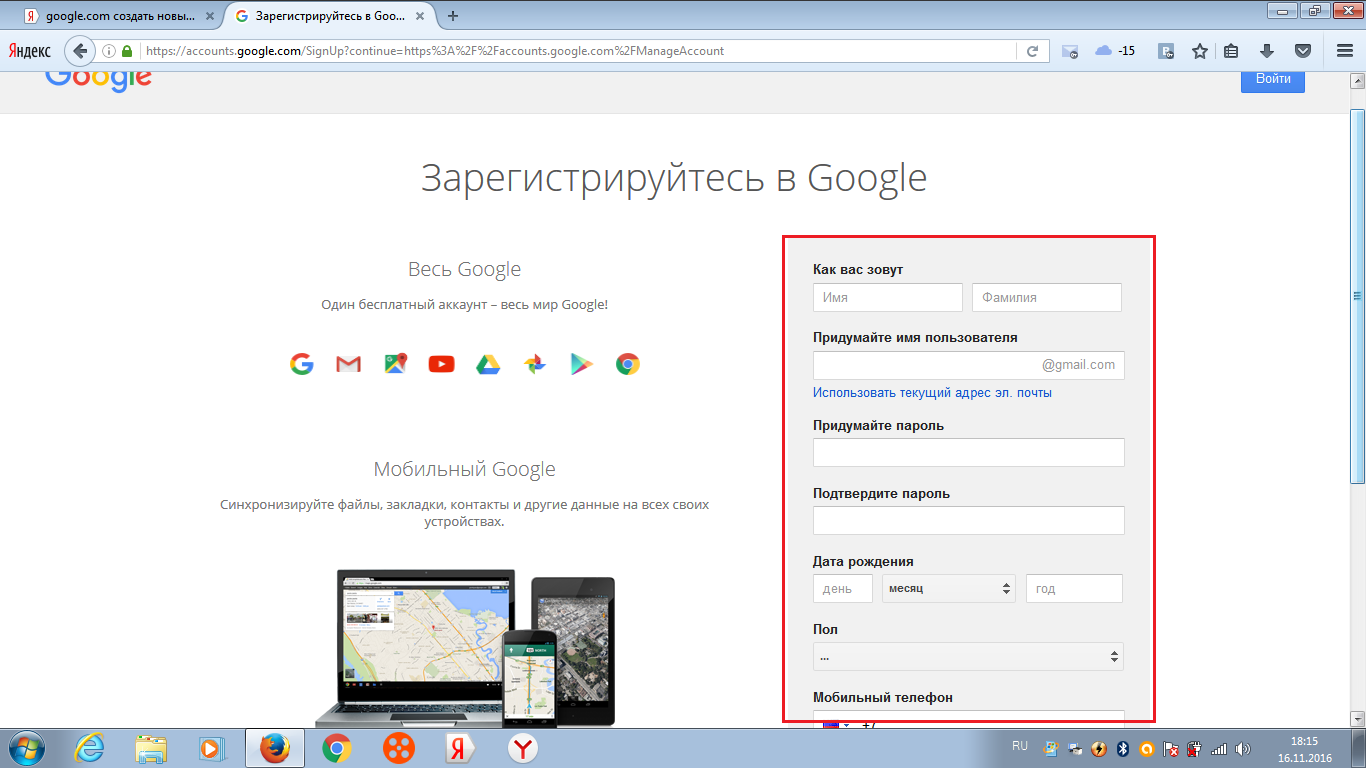Click the Bluetooth tray icon
Screen dimensions: 1366x768
[x=1122, y=748]
